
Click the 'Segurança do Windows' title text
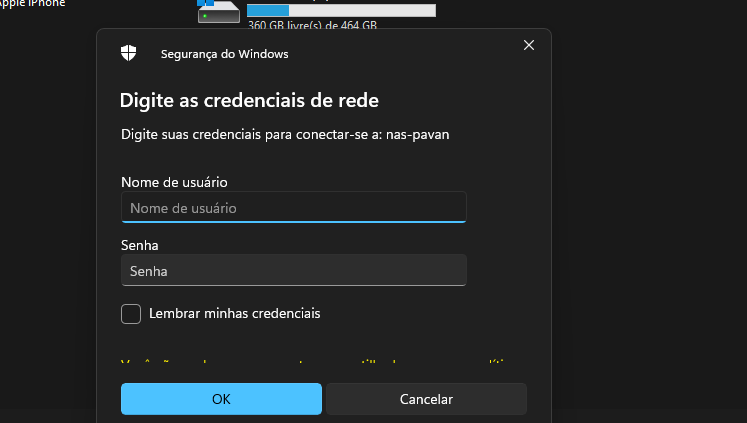224,55
